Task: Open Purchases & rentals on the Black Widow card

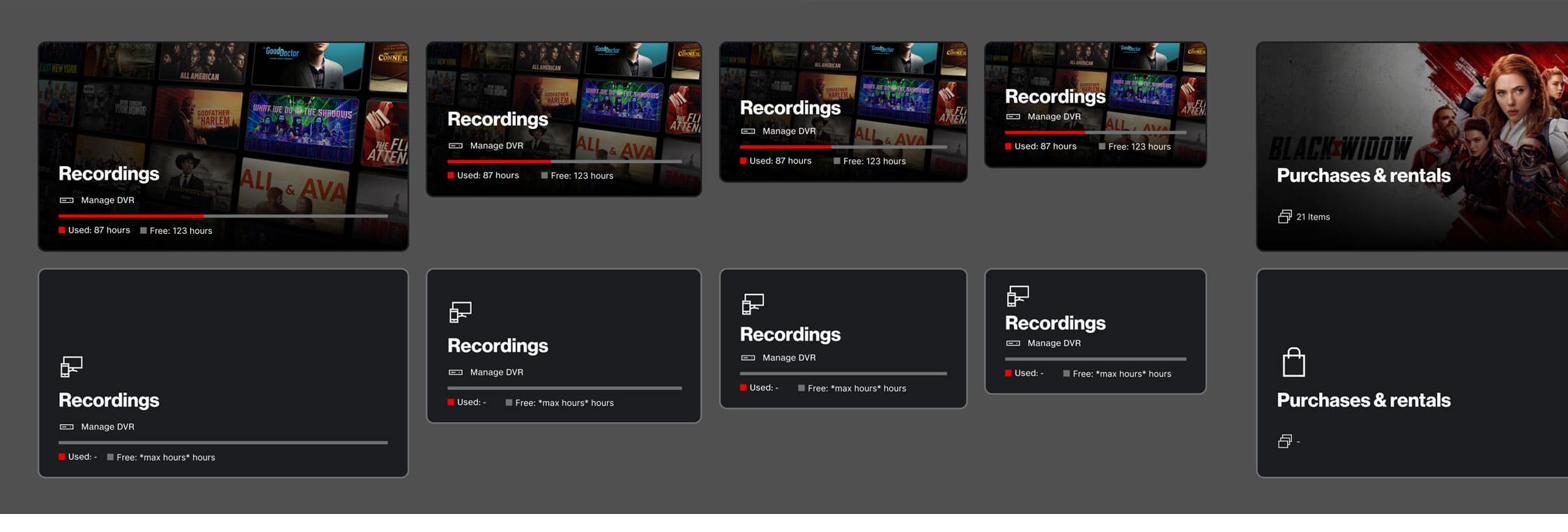Action: (1364, 175)
